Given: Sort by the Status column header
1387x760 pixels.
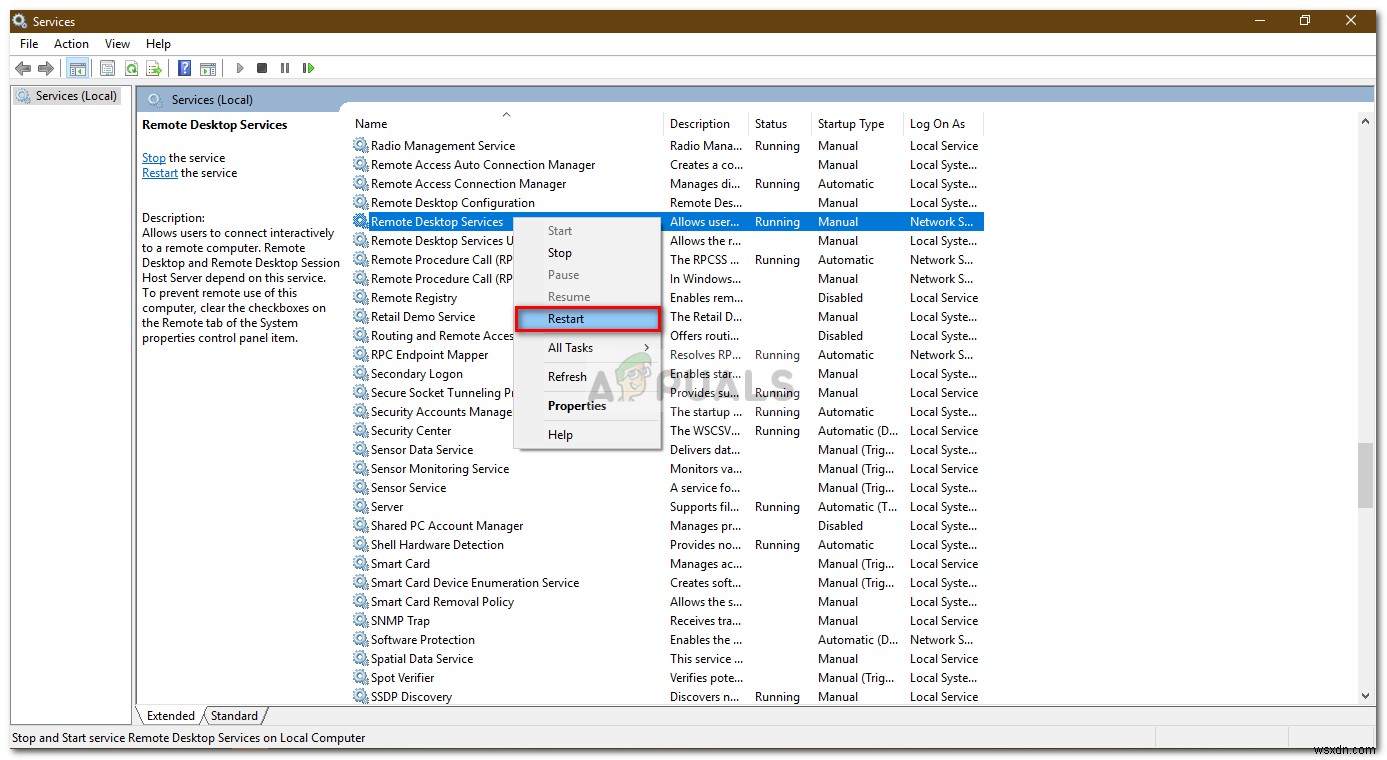Looking at the screenshot, I should 780,124.
